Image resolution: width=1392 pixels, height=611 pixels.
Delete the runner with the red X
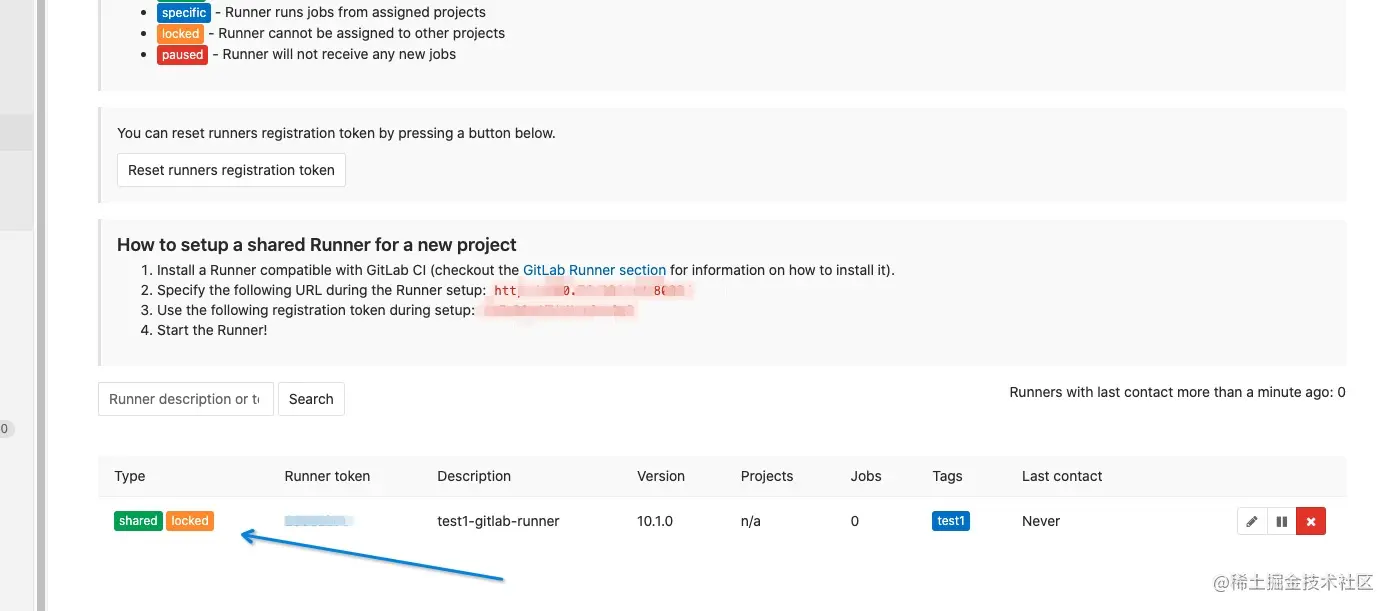[x=1311, y=521]
